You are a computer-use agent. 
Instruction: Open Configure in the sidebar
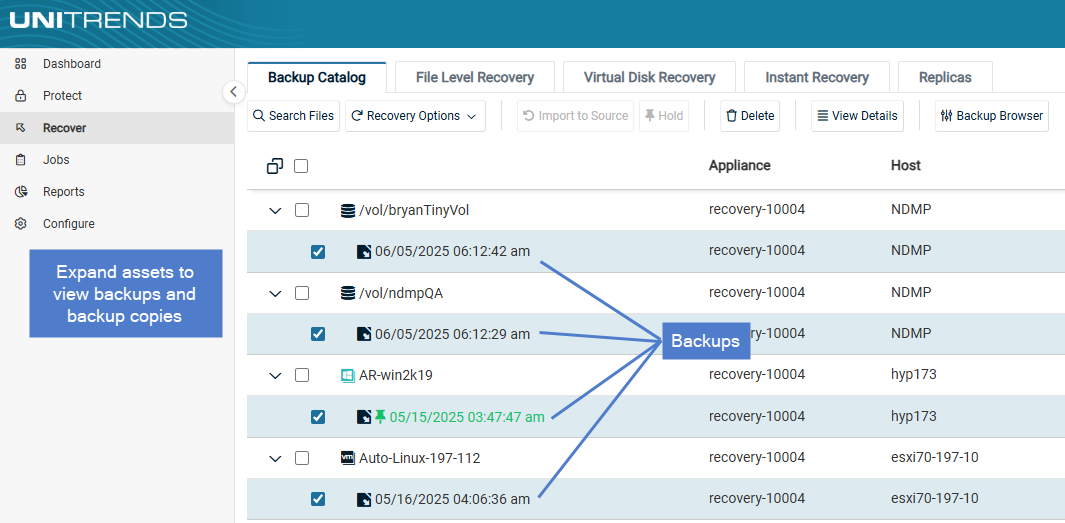click(69, 223)
